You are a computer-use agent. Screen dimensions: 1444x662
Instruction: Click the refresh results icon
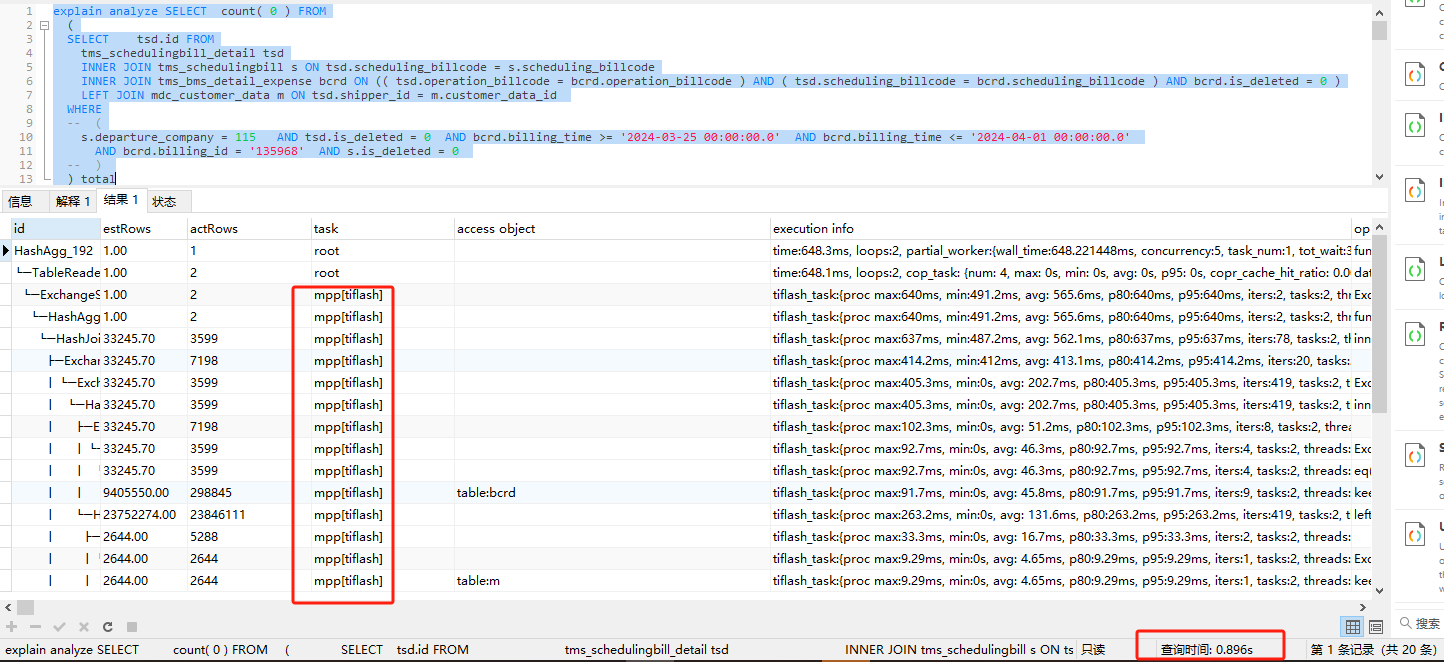coord(107,627)
